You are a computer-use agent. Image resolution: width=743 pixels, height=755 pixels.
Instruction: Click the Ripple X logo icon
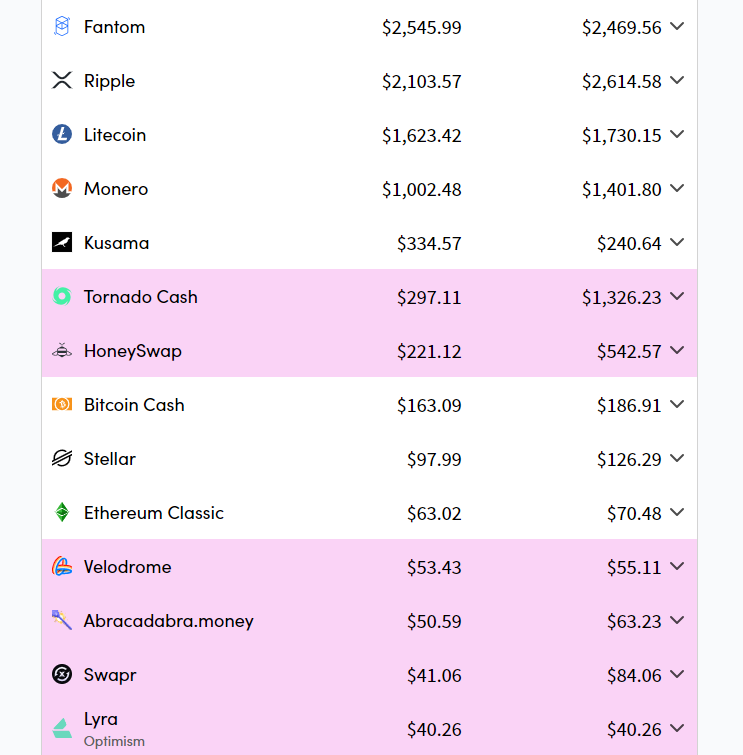pyautogui.click(x=62, y=80)
